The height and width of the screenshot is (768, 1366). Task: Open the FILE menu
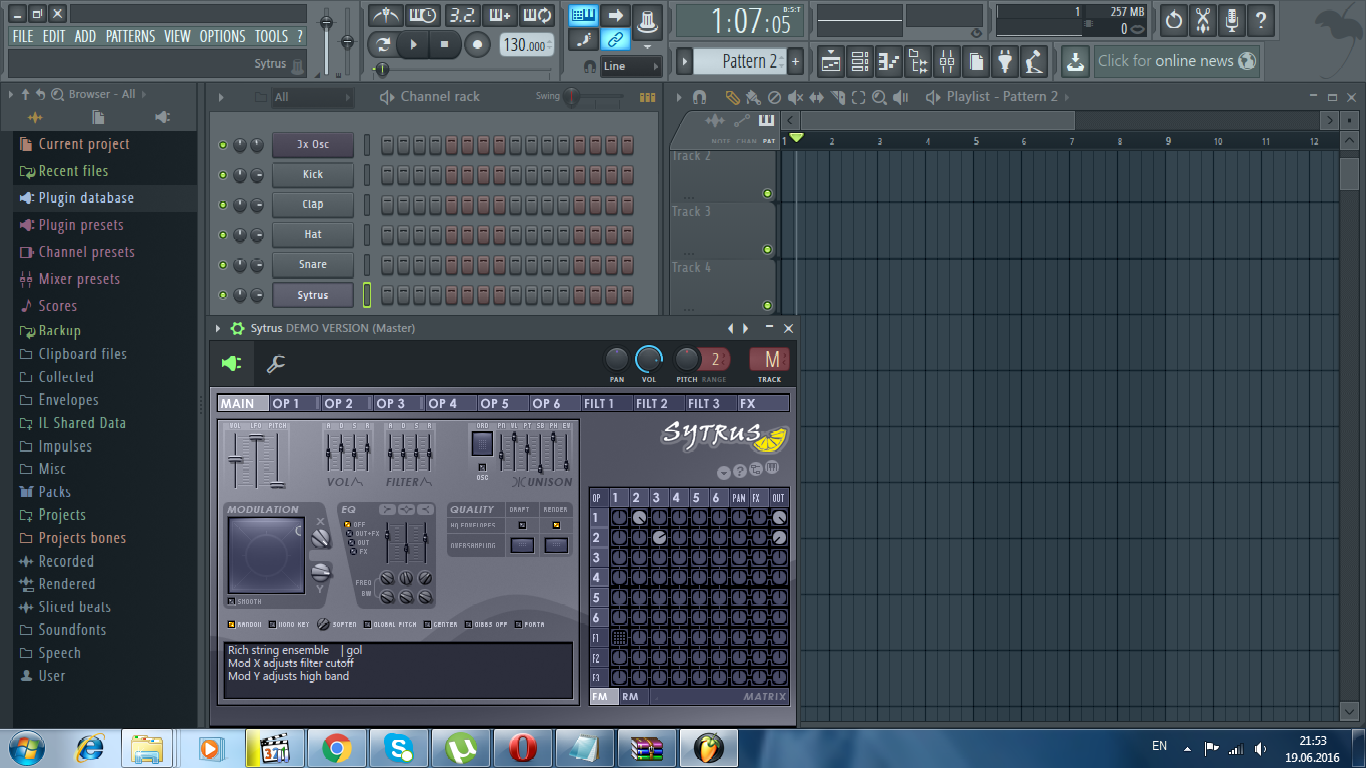[x=22, y=36]
